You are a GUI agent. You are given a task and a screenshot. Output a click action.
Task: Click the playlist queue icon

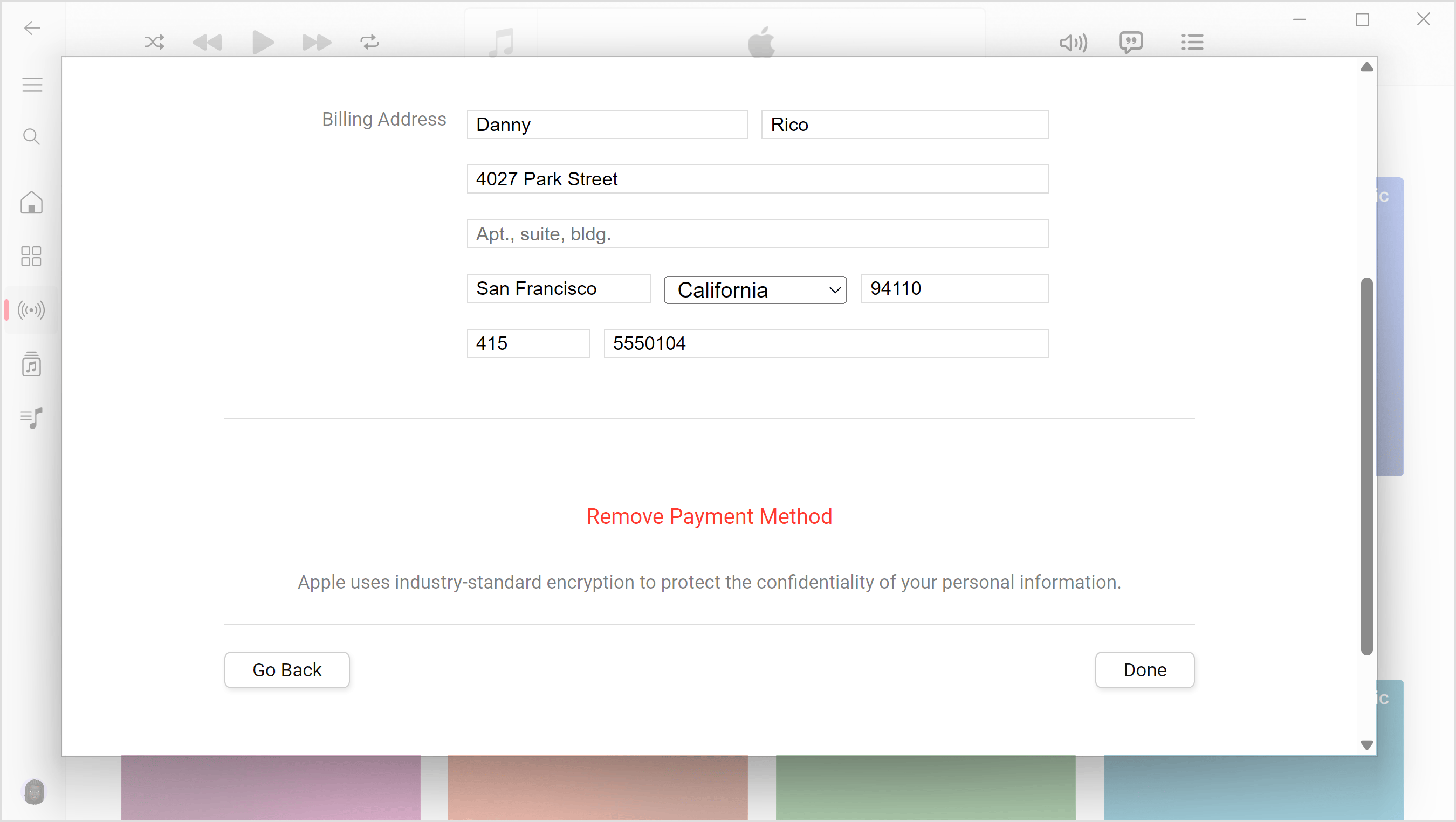(1193, 42)
